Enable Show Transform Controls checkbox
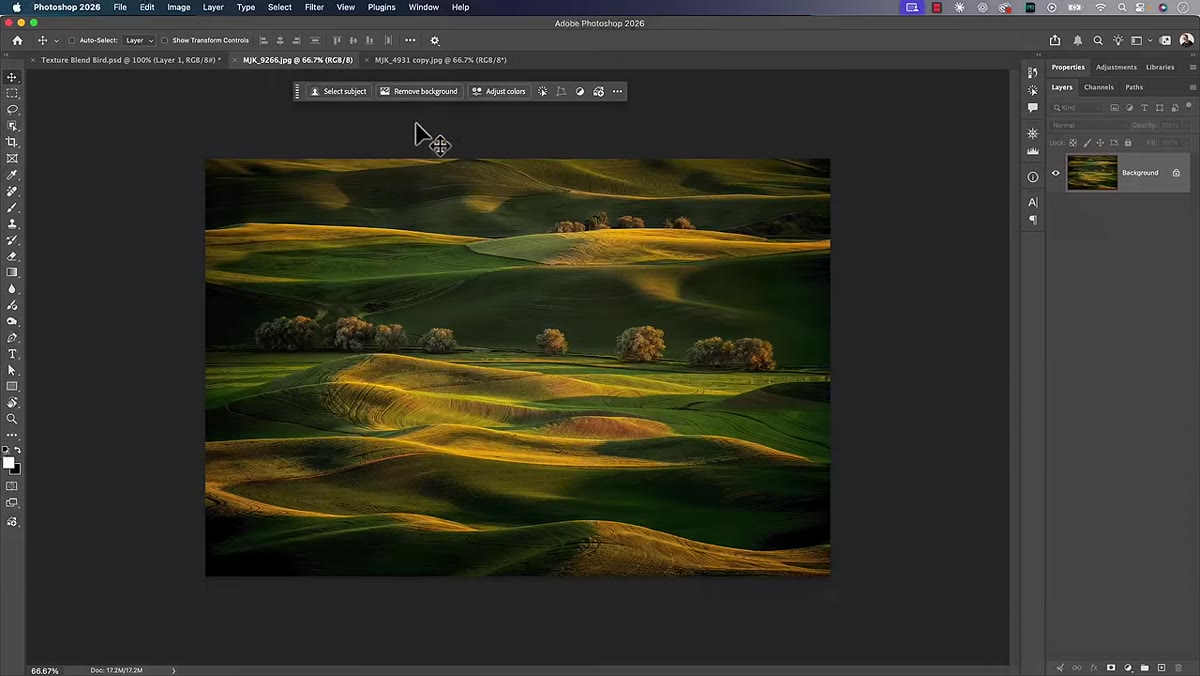The image size is (1200, 676). (x=164, y=41)
